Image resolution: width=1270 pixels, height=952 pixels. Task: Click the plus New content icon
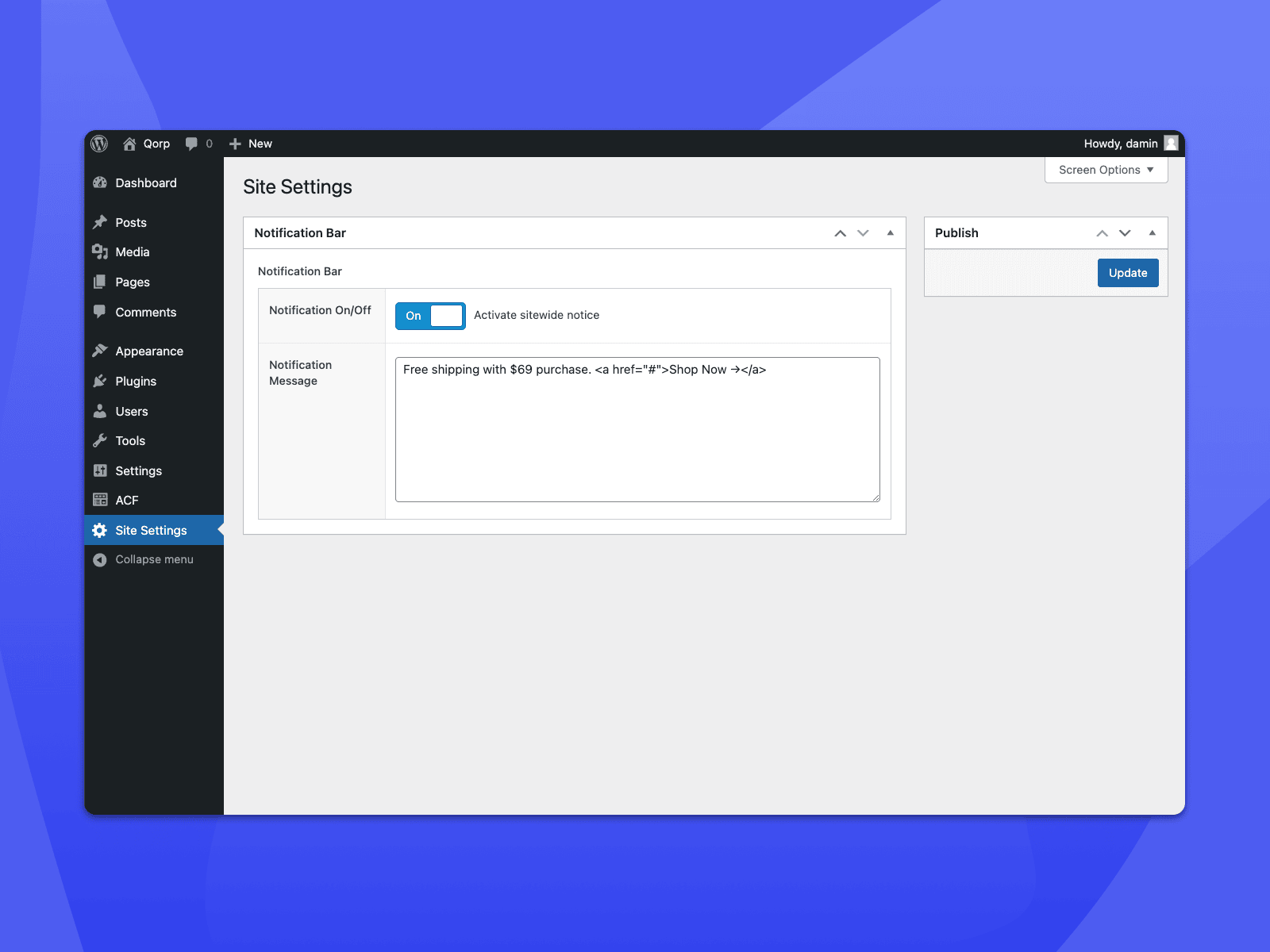pyautogui.click(x=235, y=144)
